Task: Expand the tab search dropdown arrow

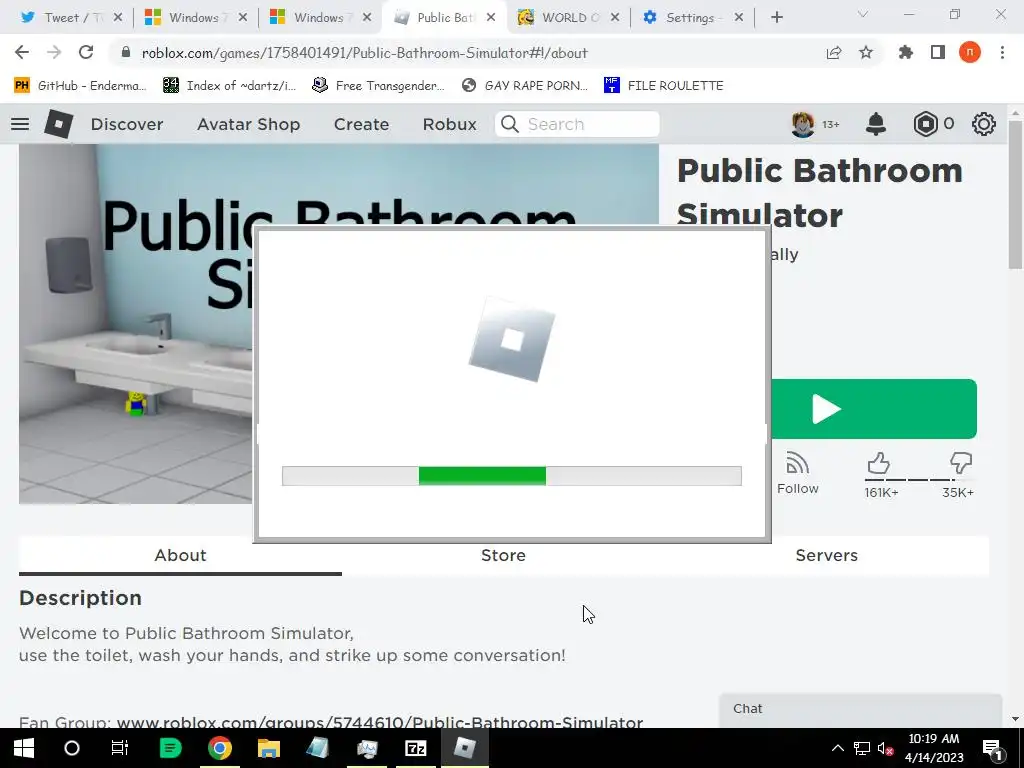Action: 863,14
